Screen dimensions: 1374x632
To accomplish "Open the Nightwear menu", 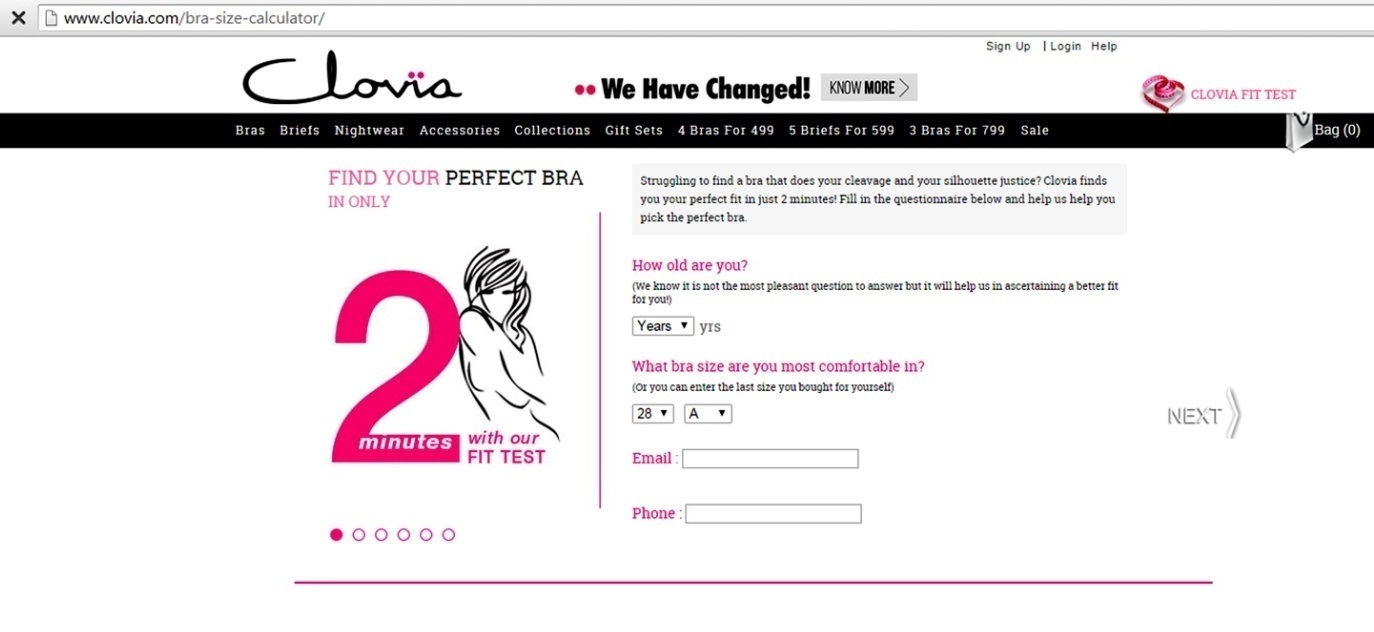I will tap(370, 130).
